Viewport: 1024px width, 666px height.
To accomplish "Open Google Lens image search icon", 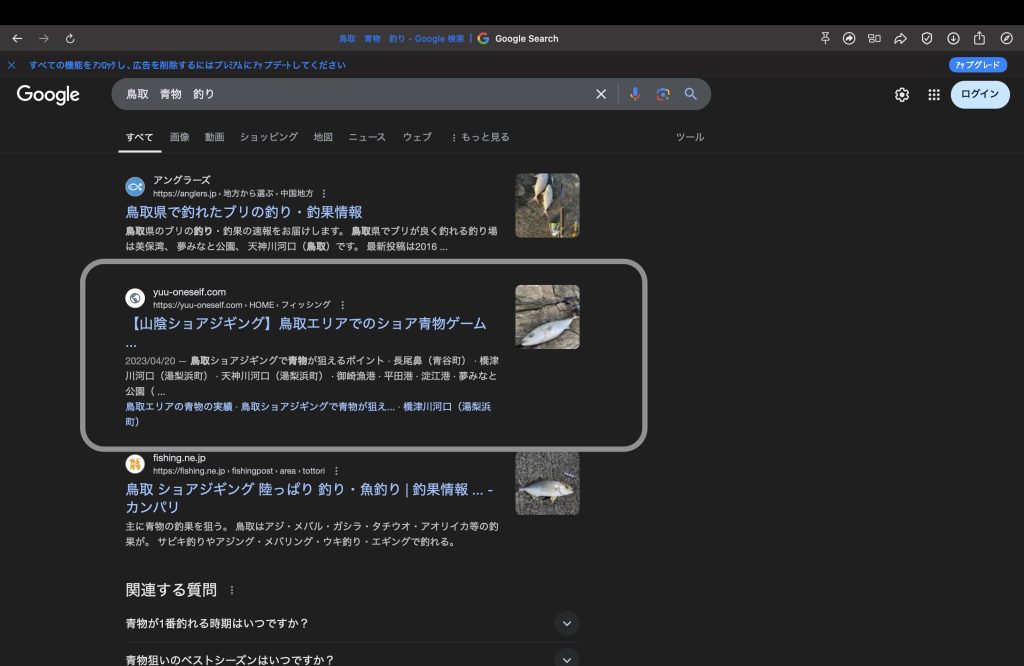I will click(x=663, y=94).
